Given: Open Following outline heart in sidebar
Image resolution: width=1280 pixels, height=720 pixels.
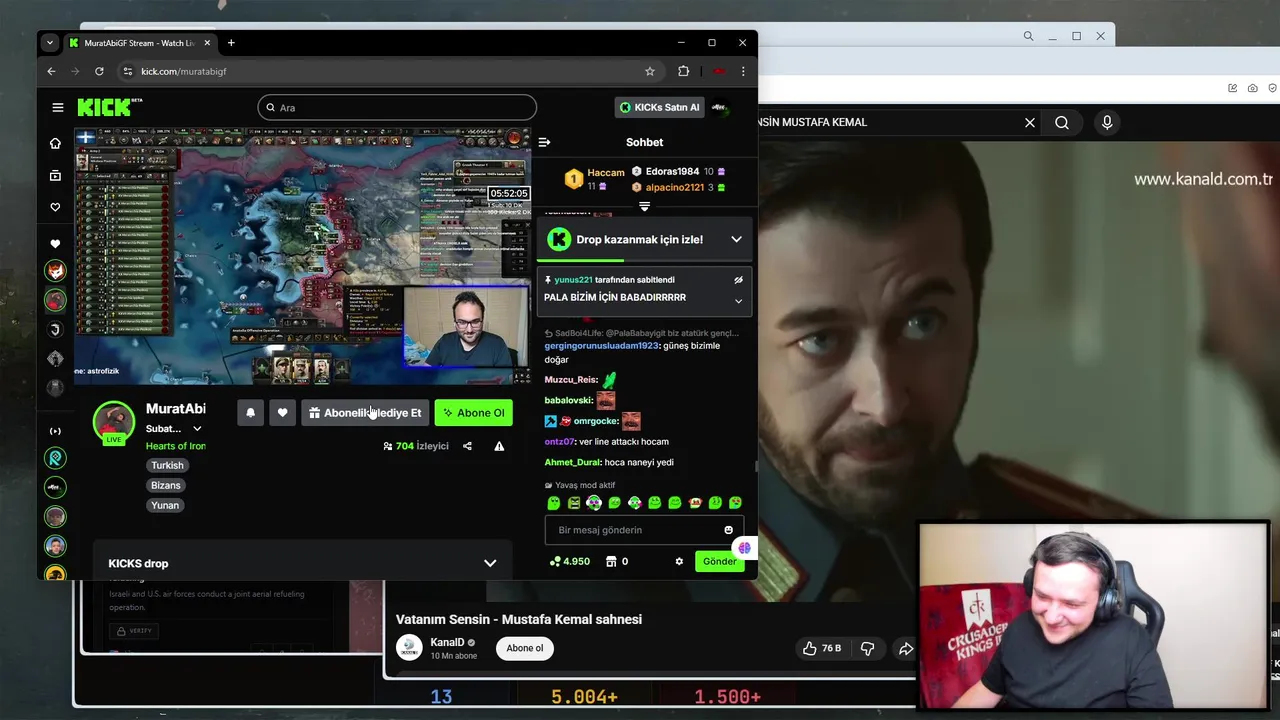Looking at the screenshot, I should point(55,207).
